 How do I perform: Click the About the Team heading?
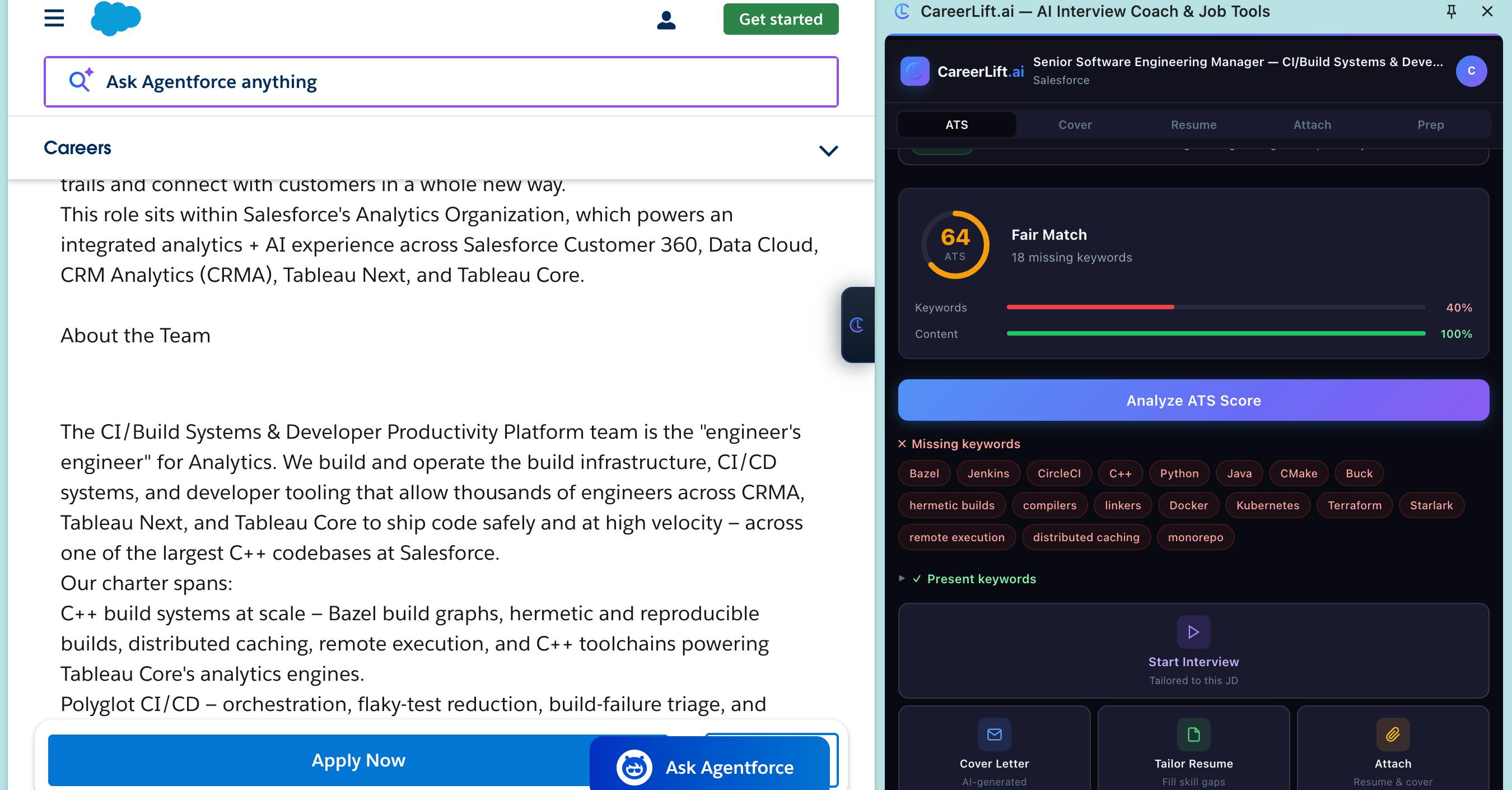(136, 336)
